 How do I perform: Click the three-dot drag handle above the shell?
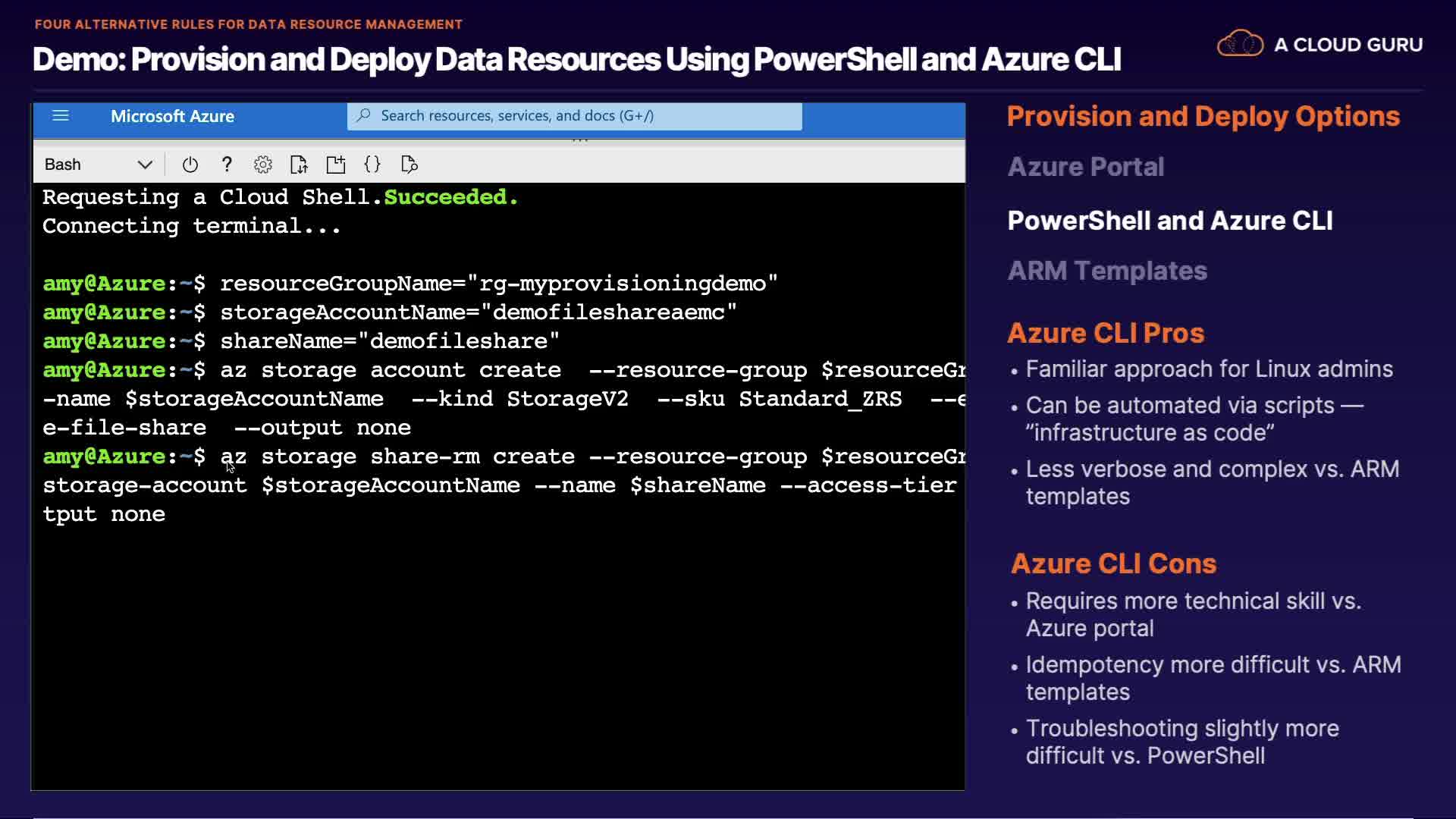click(x=580, y=140)
